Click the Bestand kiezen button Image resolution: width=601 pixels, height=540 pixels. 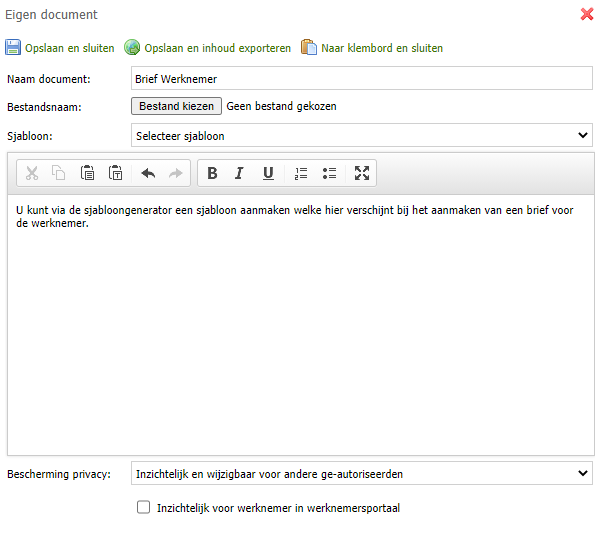(x=176, y=106)
